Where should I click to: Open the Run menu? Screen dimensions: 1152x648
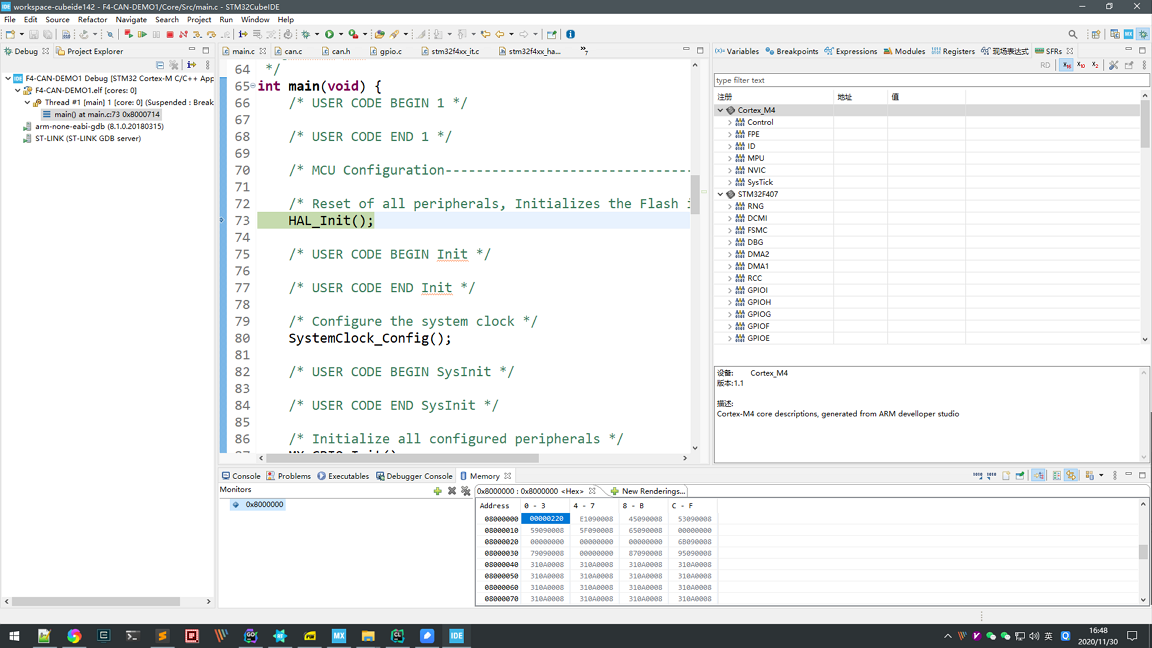coord(226,20)
